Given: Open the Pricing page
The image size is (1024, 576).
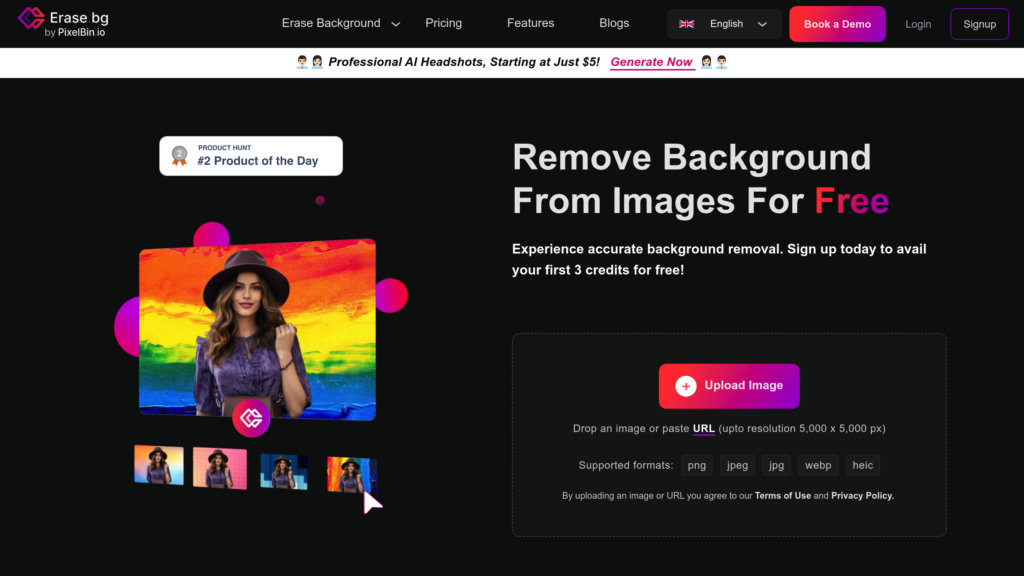Looking at the screenshot, I should coord(443,23).
